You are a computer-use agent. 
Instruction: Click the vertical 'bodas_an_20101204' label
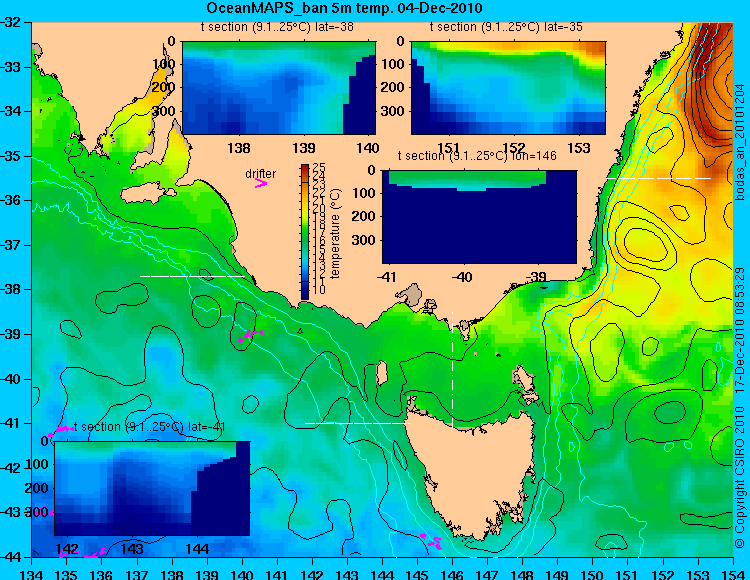pyautogui.click(x=740, y=142)
